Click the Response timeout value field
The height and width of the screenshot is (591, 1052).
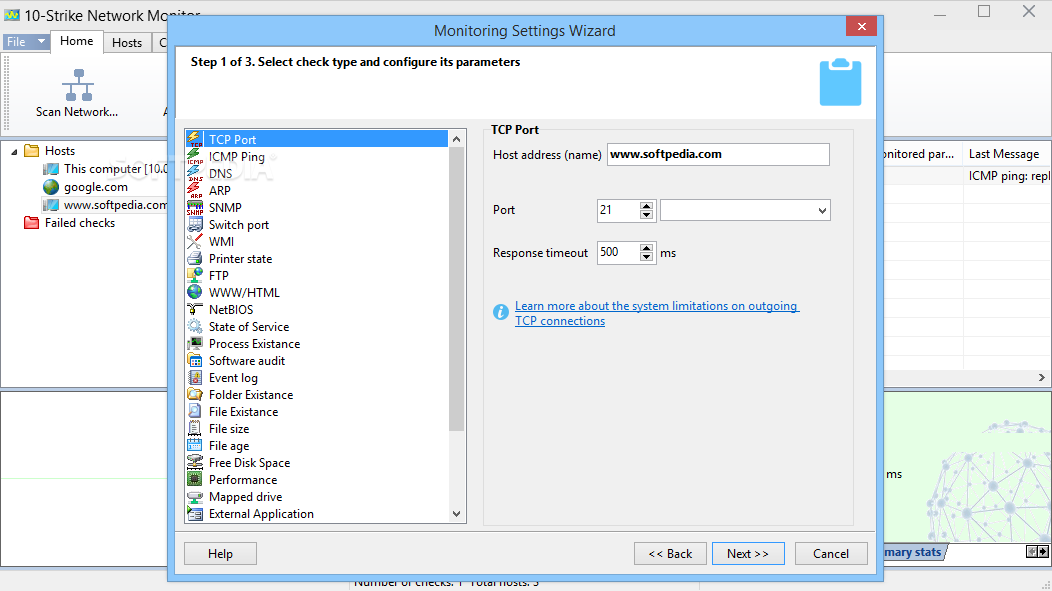point(618,253)
